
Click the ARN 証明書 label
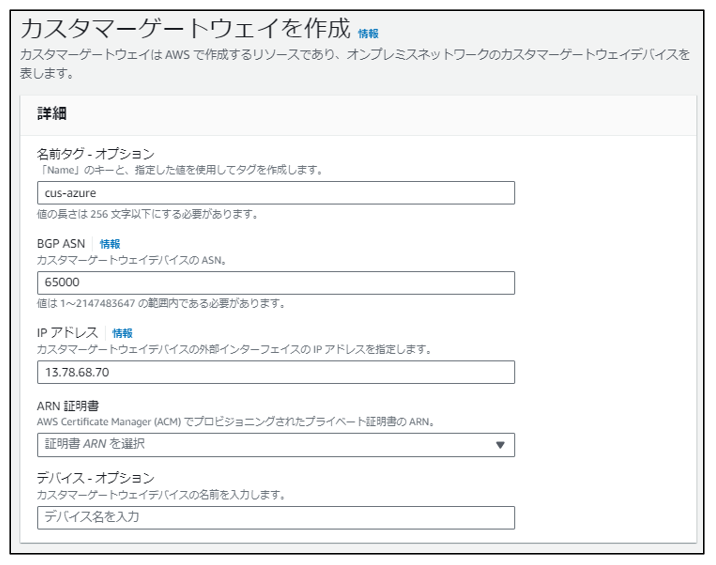pyautogui.click(x=68, y=406)
